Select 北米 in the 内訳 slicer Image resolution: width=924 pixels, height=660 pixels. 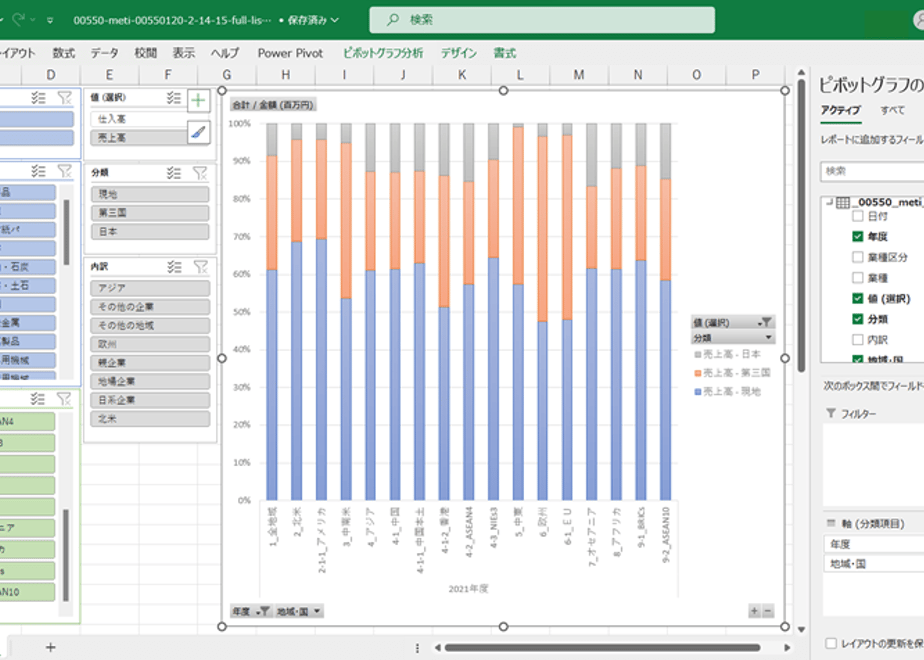[150, 419]
